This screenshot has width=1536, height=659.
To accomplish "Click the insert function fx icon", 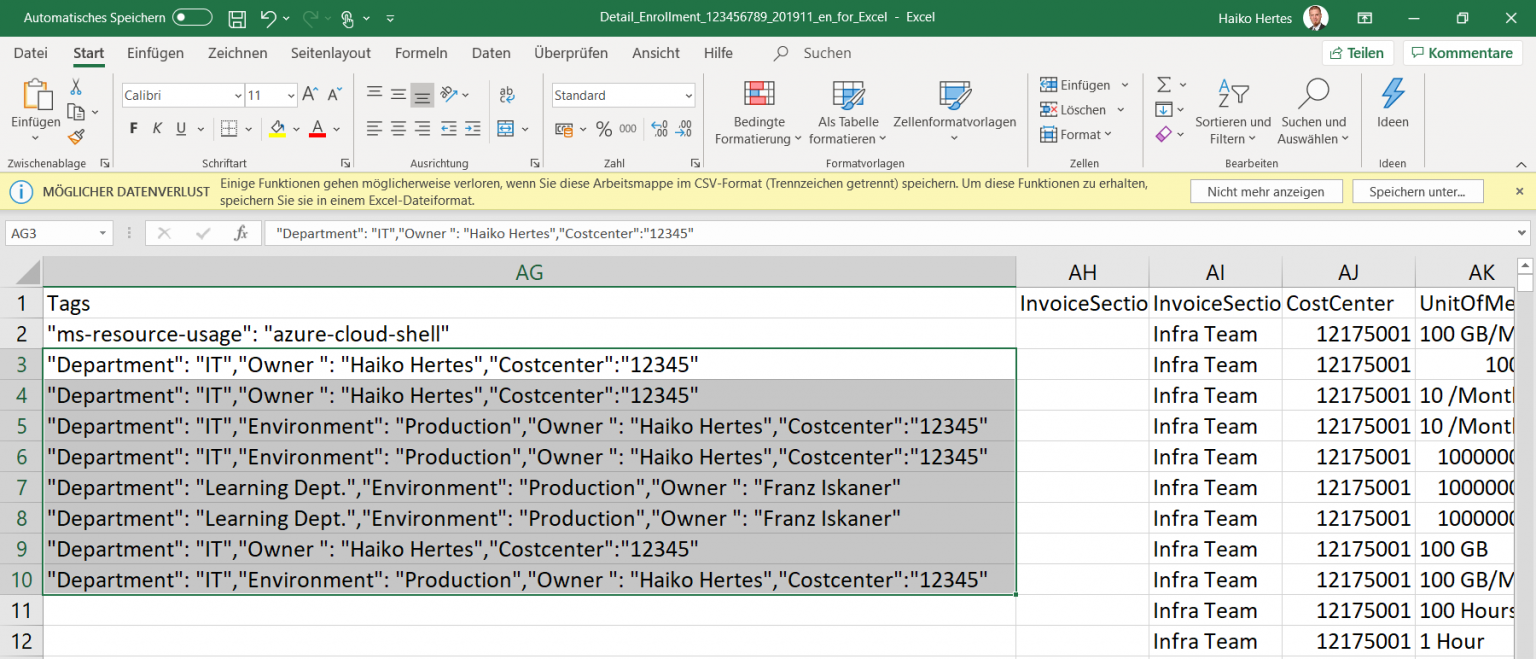I will (241, 233).
